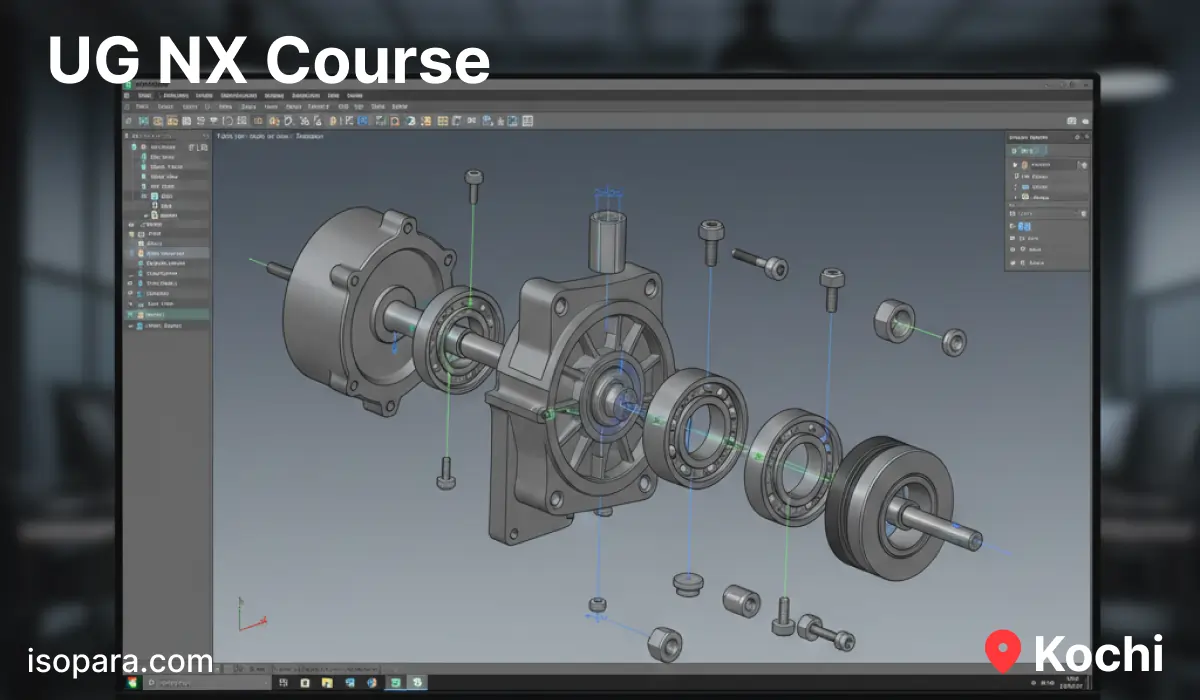The width and height of the screenshot is (1200, 700).
Task: Click the last grid icon in the main toolbar
Action: click(x=527, y=121)
